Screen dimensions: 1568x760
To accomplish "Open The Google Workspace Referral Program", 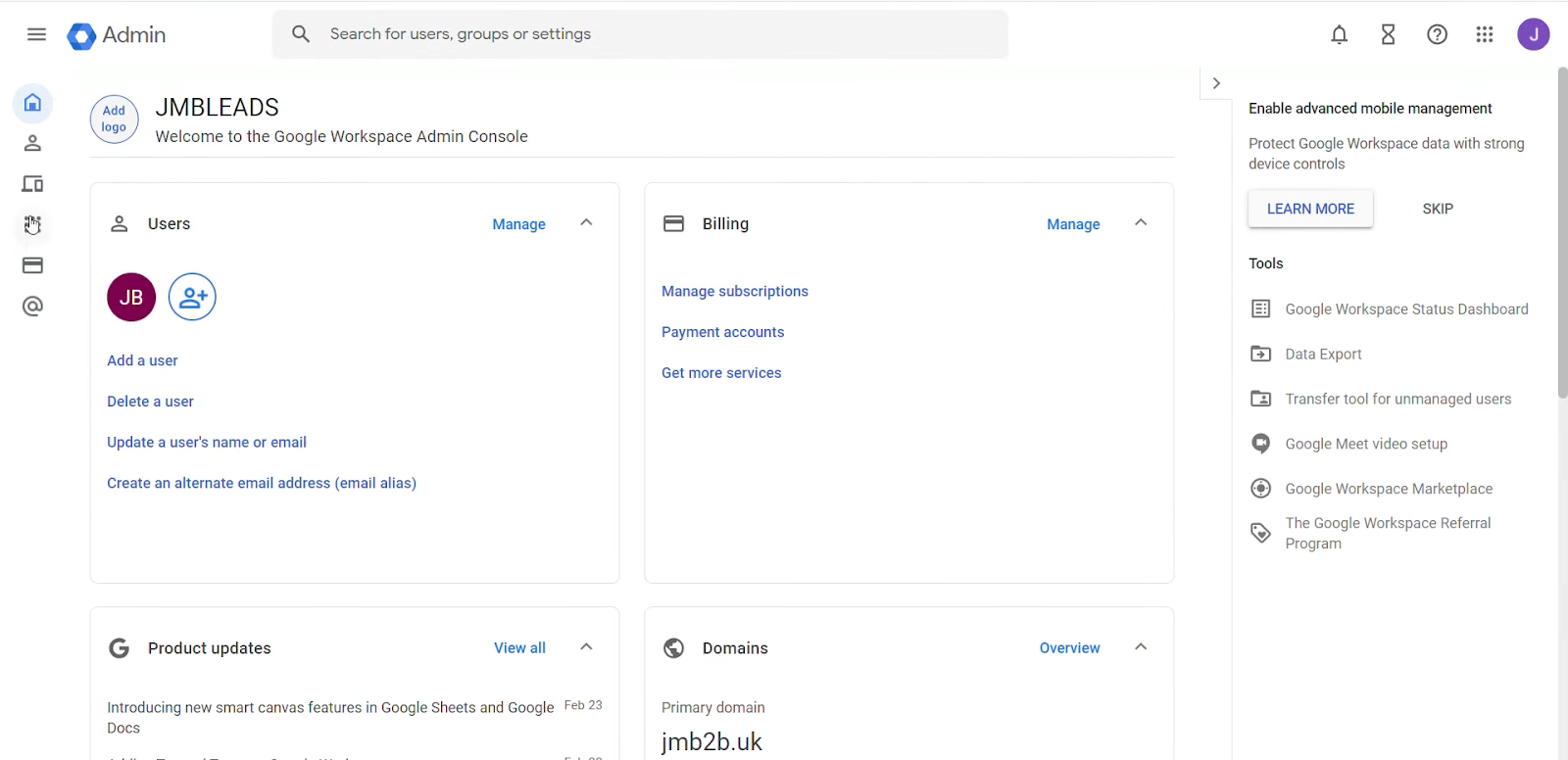I will point(1388,534).
